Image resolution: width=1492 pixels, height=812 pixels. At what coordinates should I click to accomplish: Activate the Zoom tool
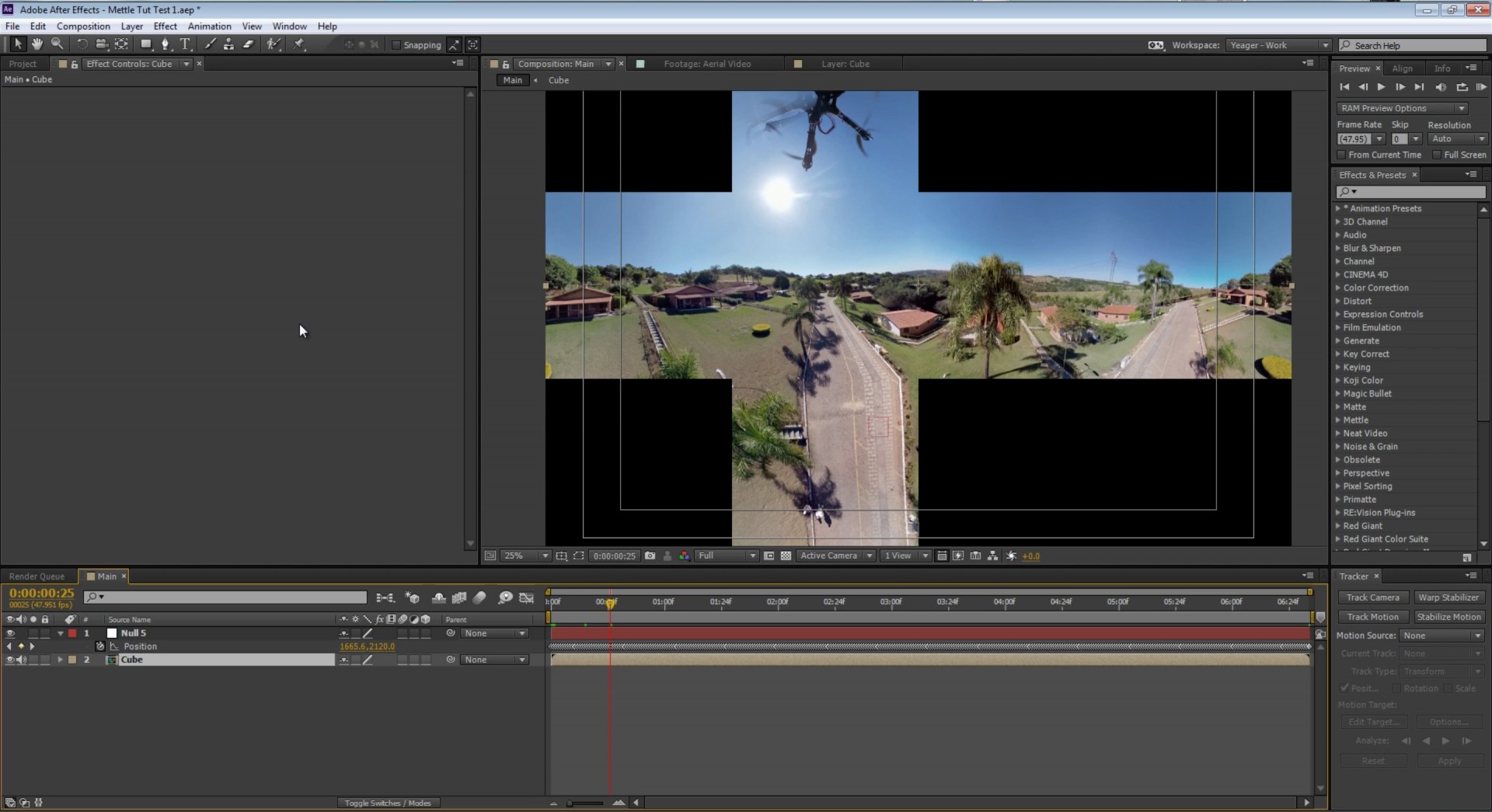58,44
